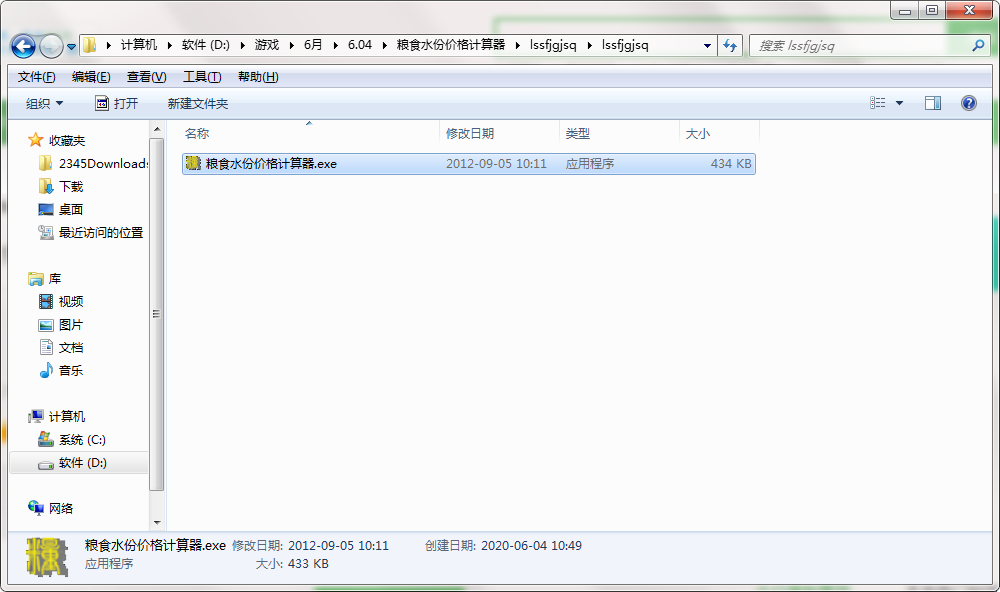Click the blue help question icon
Image resolution: width=1000 pixels, height=592 pixels.
(x=968, y=103)
